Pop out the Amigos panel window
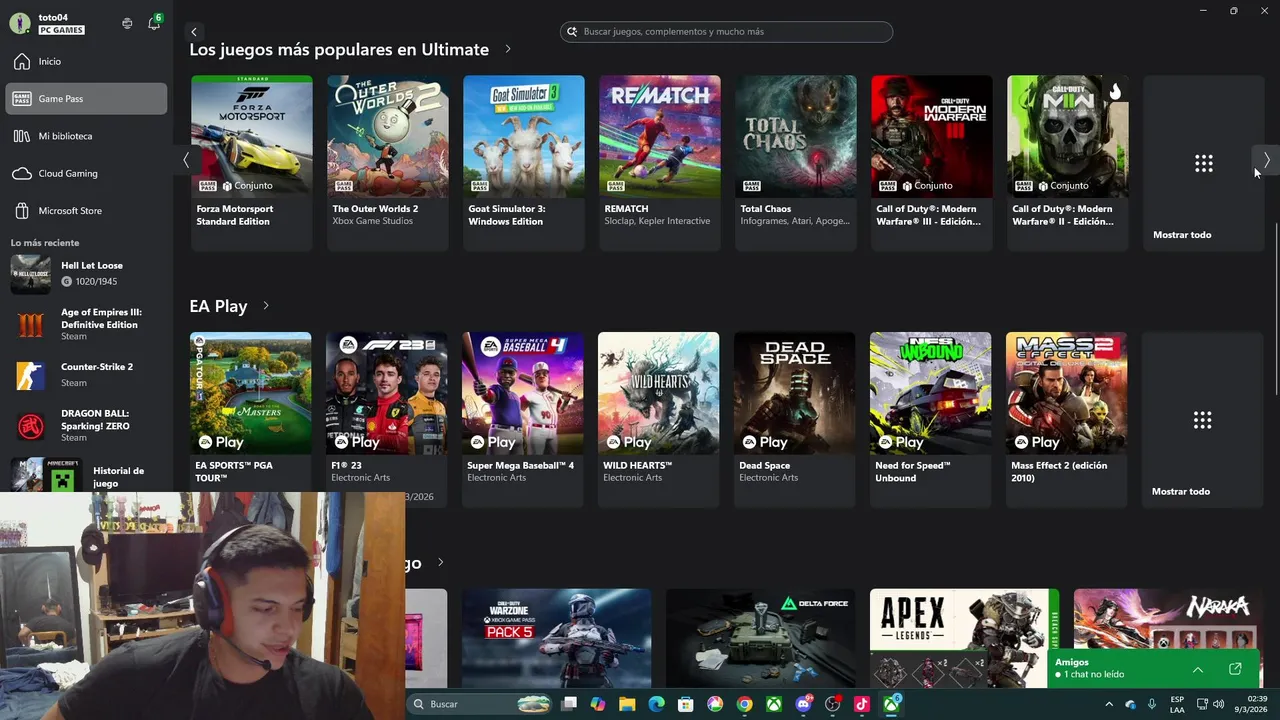The height and width of the screenshot is (720, 1280). [x=1235, y=669]
